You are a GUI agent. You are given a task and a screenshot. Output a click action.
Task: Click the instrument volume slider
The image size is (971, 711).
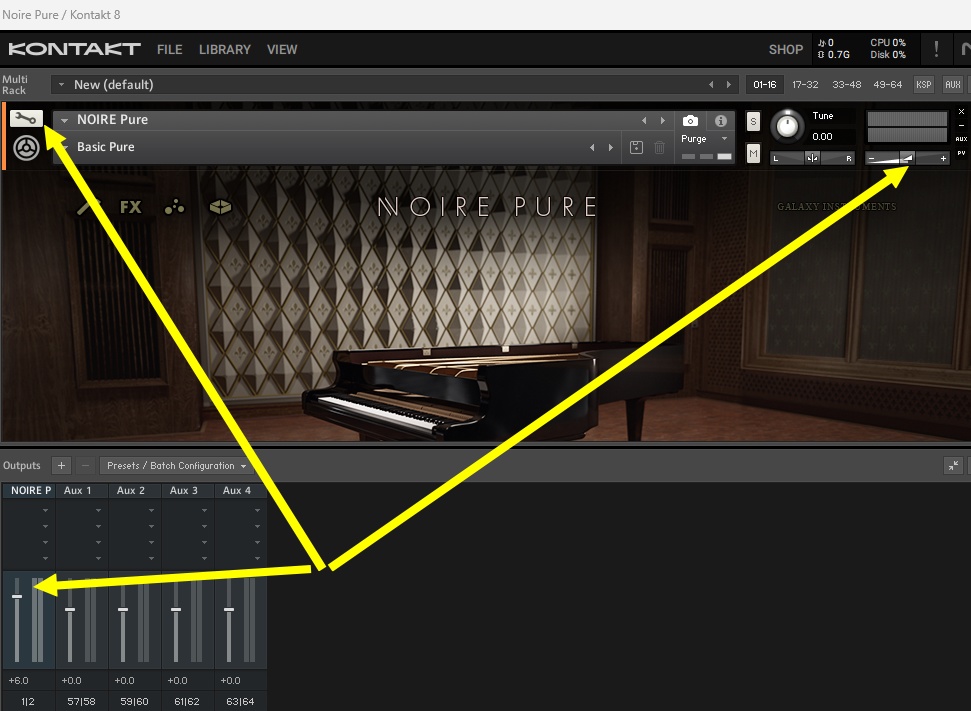click(x=907, y=159)
